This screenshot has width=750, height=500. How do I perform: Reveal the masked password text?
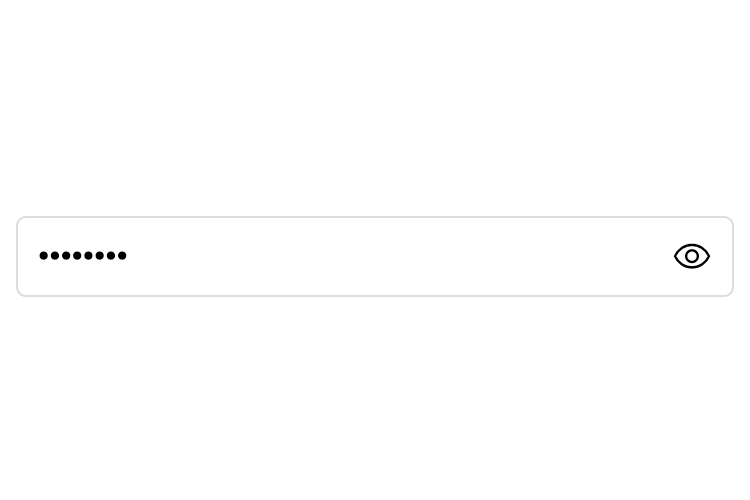691,256
